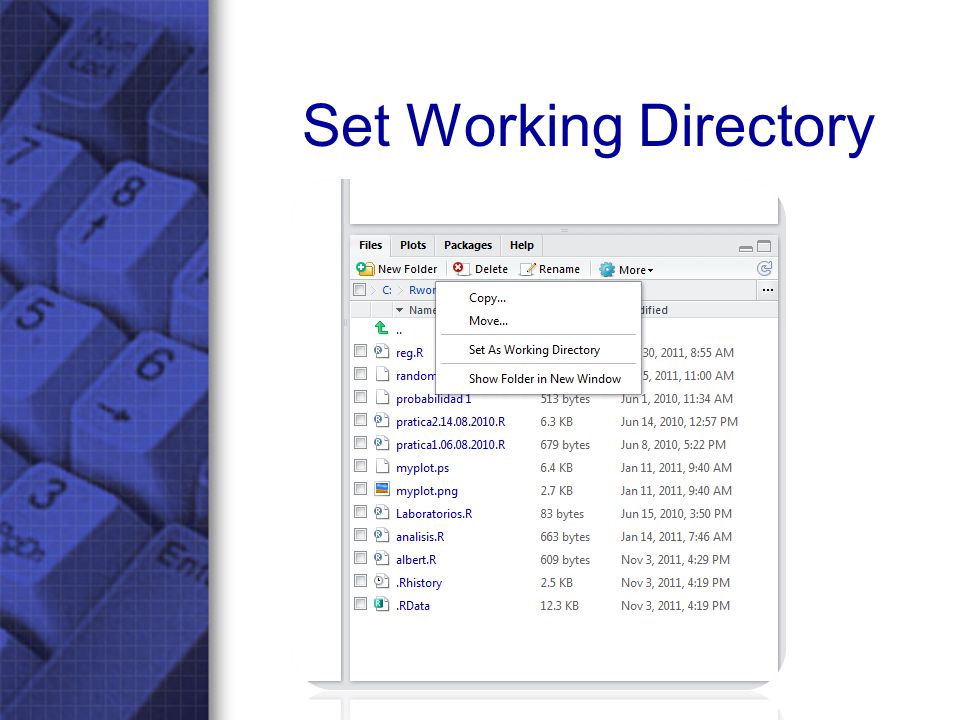Click the Name column sort arrow
The width and height of the screenshot is (960, 720).
tap(399, 310)
